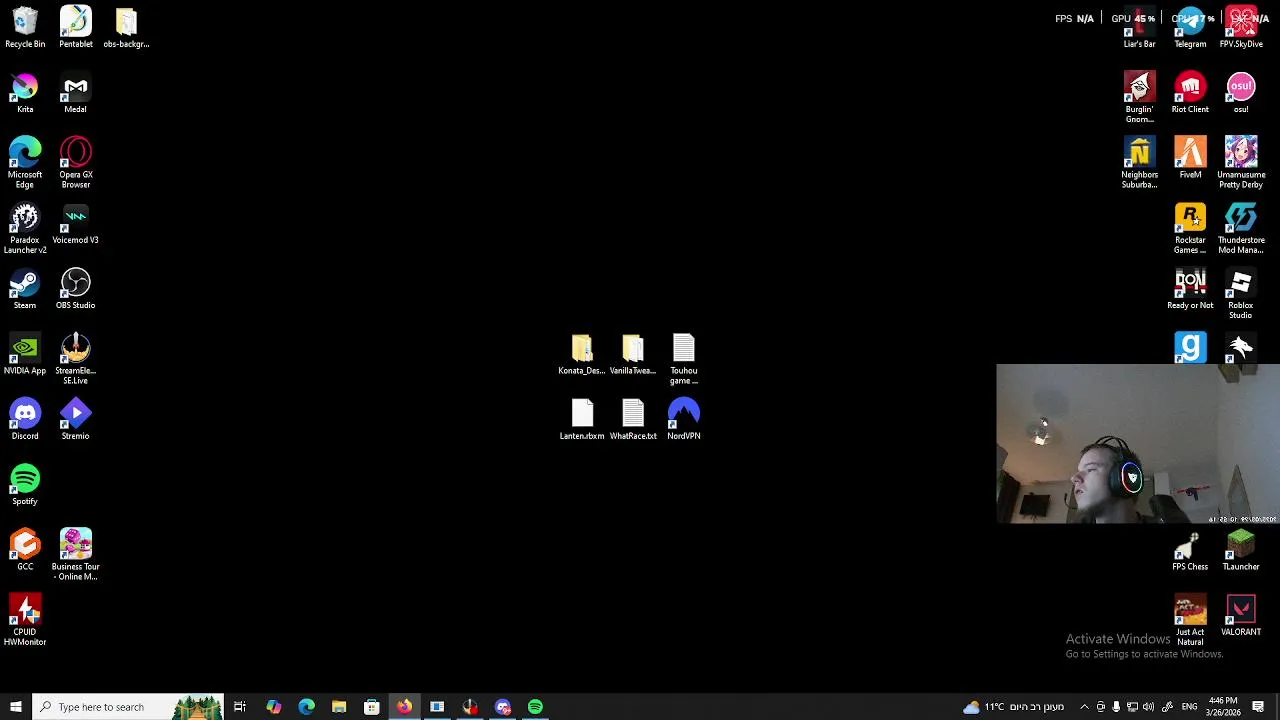Open Spotify from the taskbar
The height and width of the screenshot is (720, 1280).
click(x=535, y=707)
